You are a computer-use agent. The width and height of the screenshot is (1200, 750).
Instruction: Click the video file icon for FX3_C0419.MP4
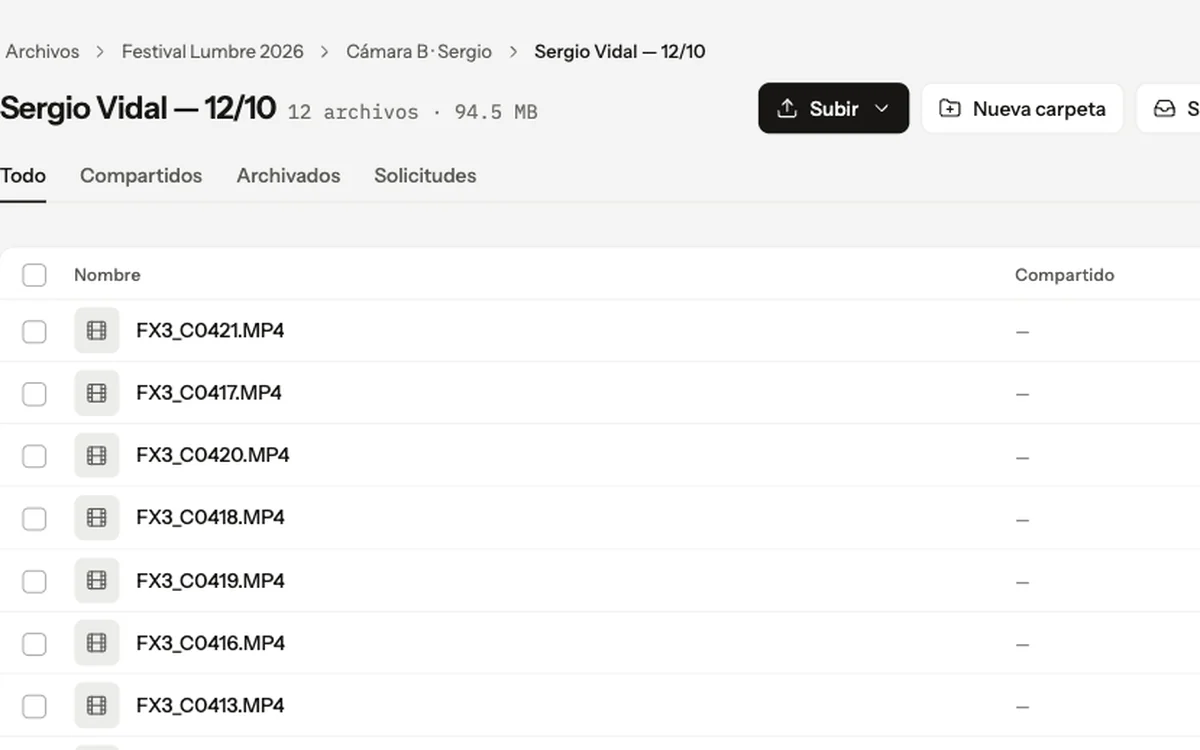[x=97, y=581]
